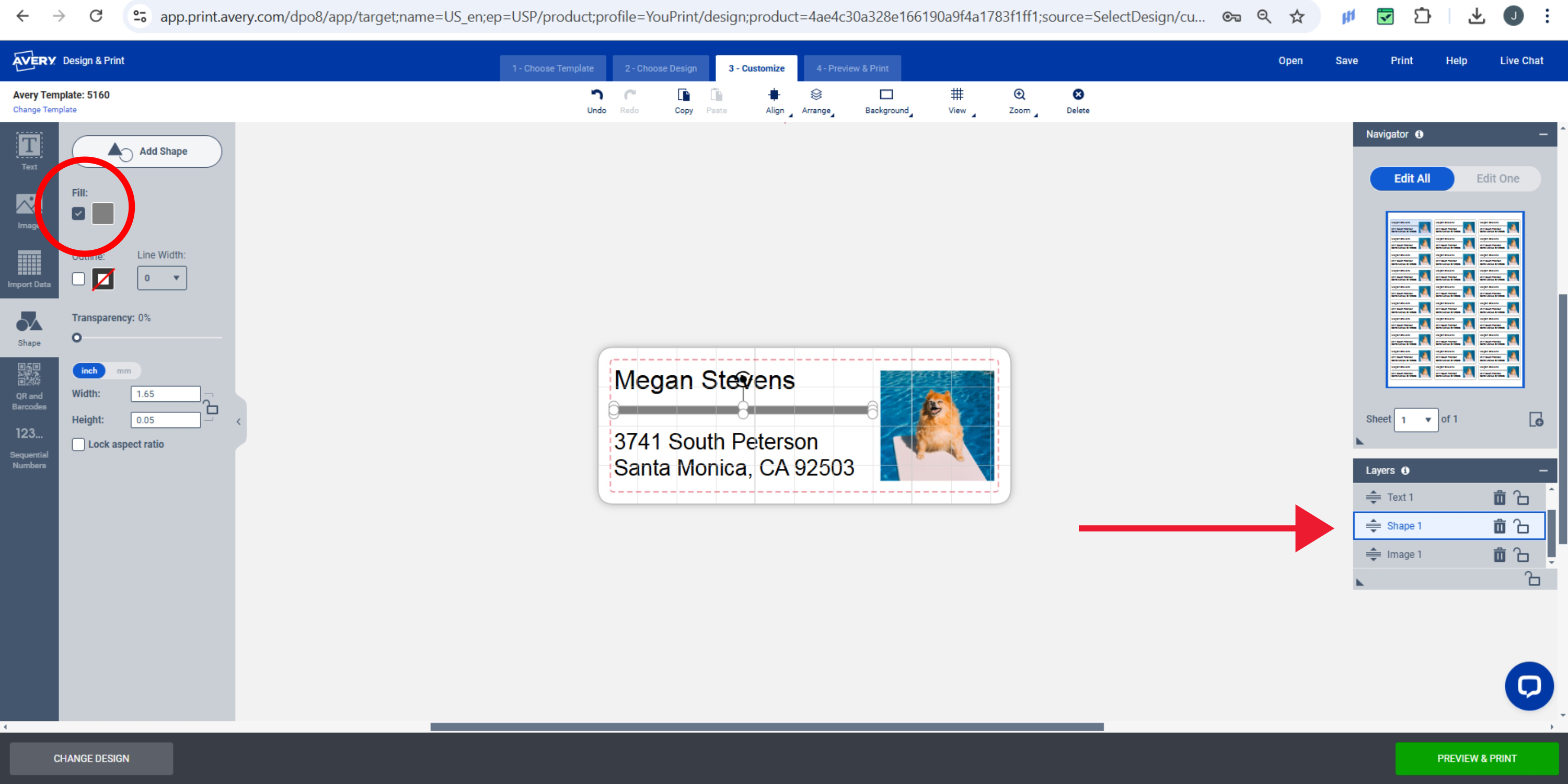The image size is (1568, 784).
Task: Click the Undo icon in the toolbar
Action: pos(596,100)
